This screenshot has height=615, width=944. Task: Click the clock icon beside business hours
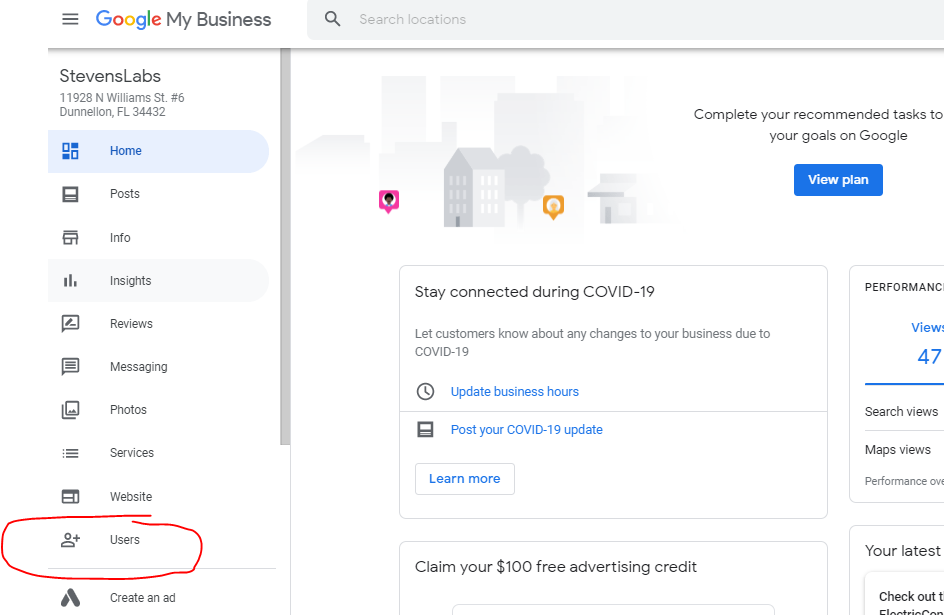[426, 392]
